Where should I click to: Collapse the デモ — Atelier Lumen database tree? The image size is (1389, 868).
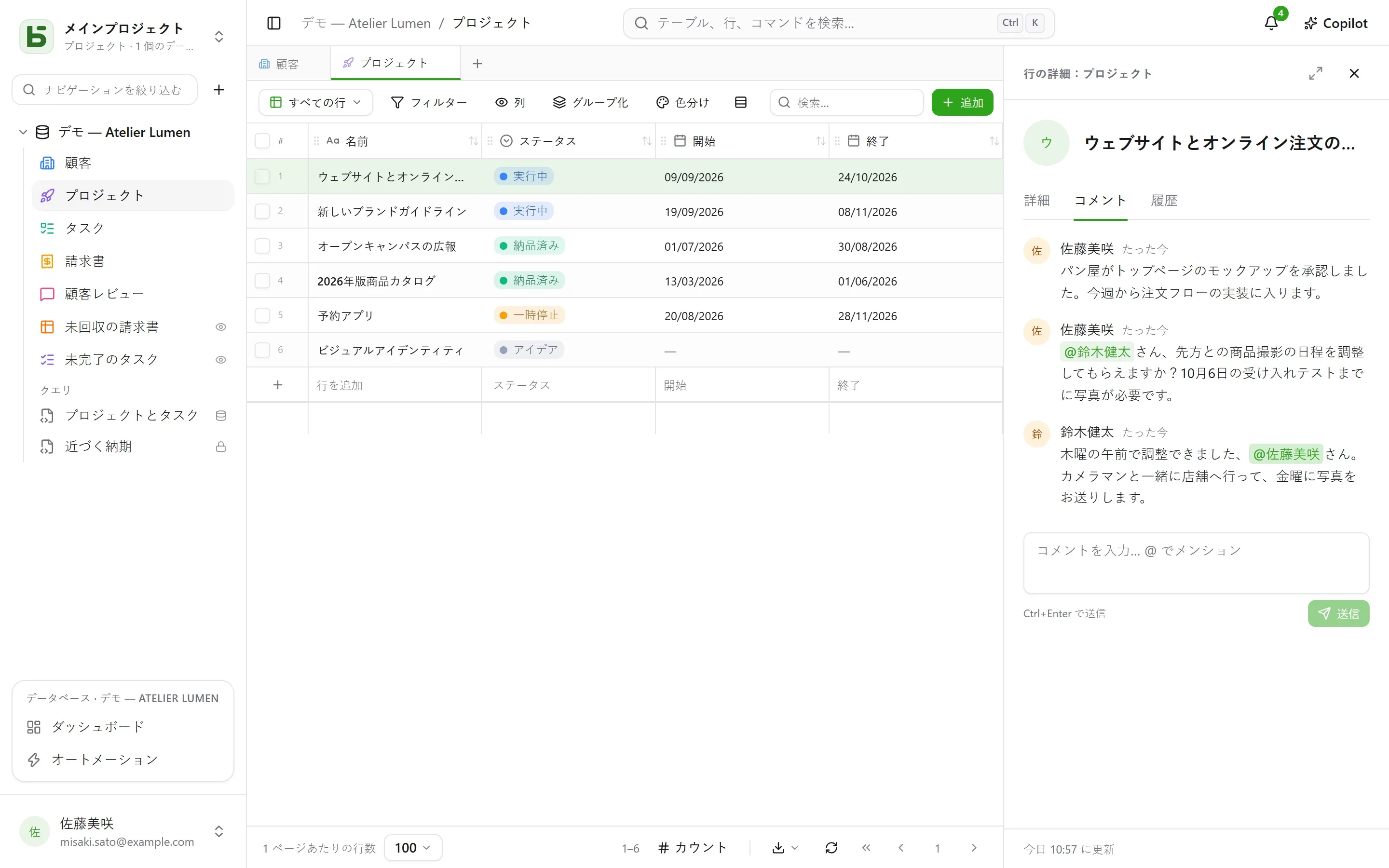click(x=23, y=132)
